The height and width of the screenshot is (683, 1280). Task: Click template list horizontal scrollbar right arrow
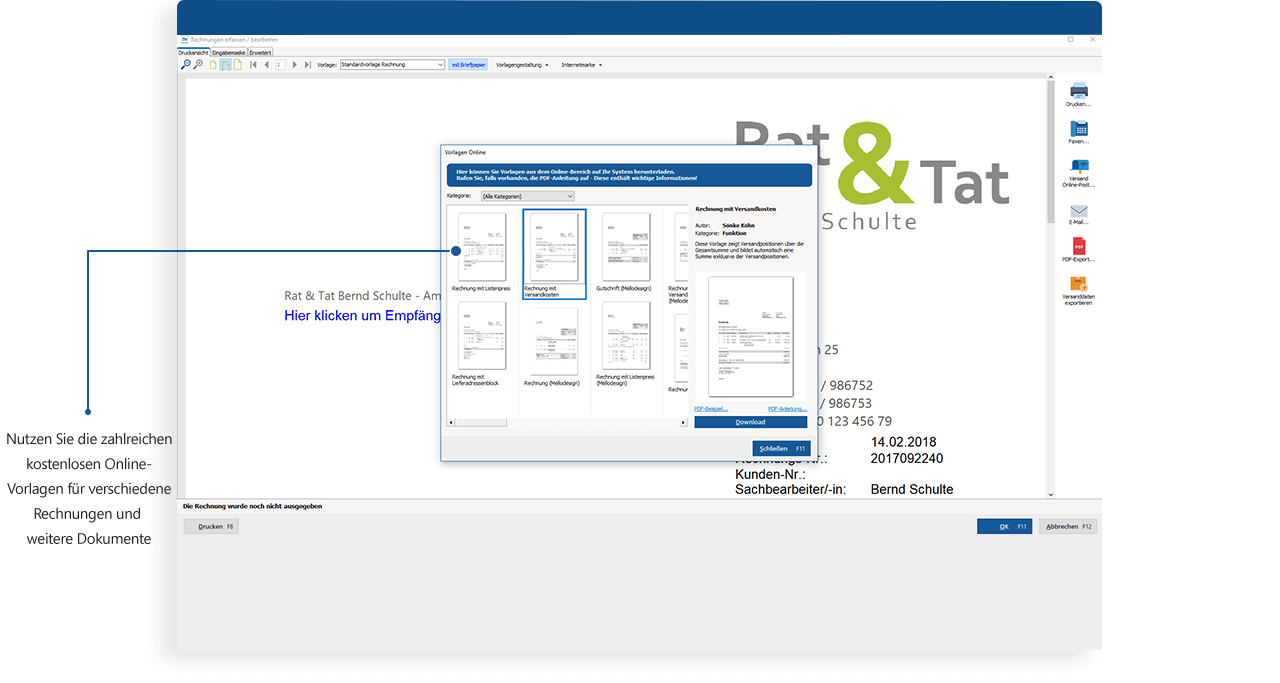[x=684, y=422]
